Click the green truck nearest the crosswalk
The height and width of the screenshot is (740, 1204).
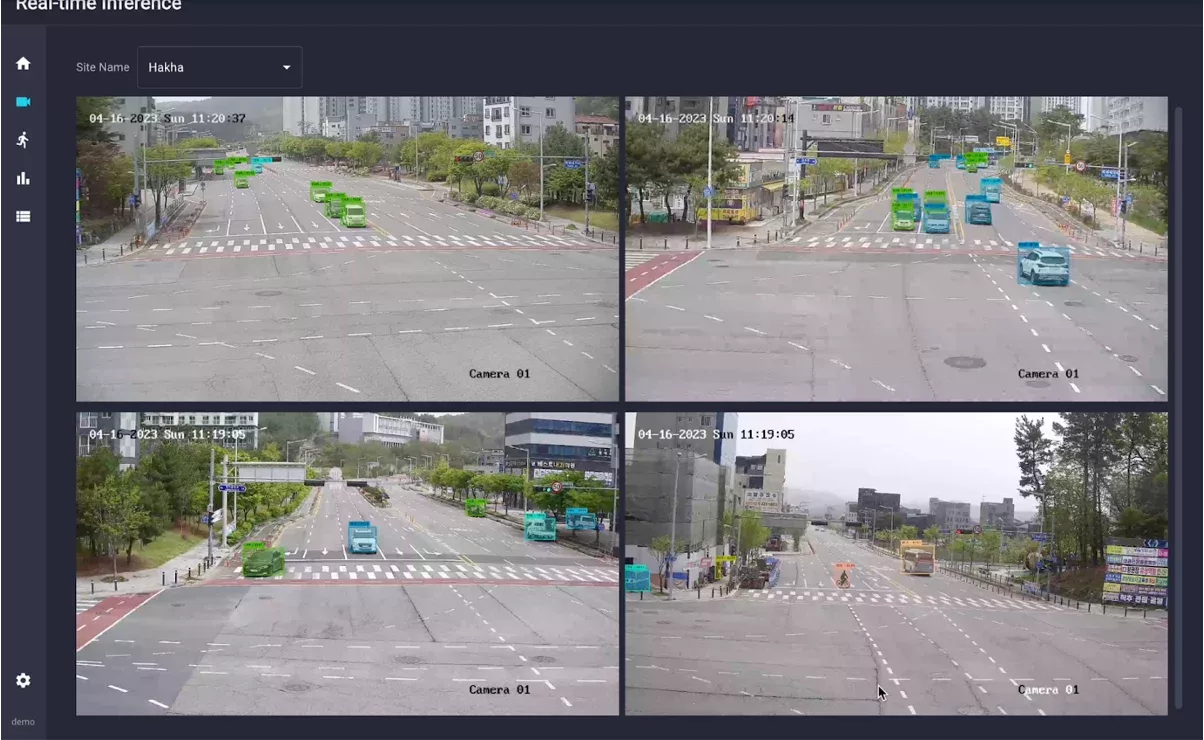click(x=353, y=213)
